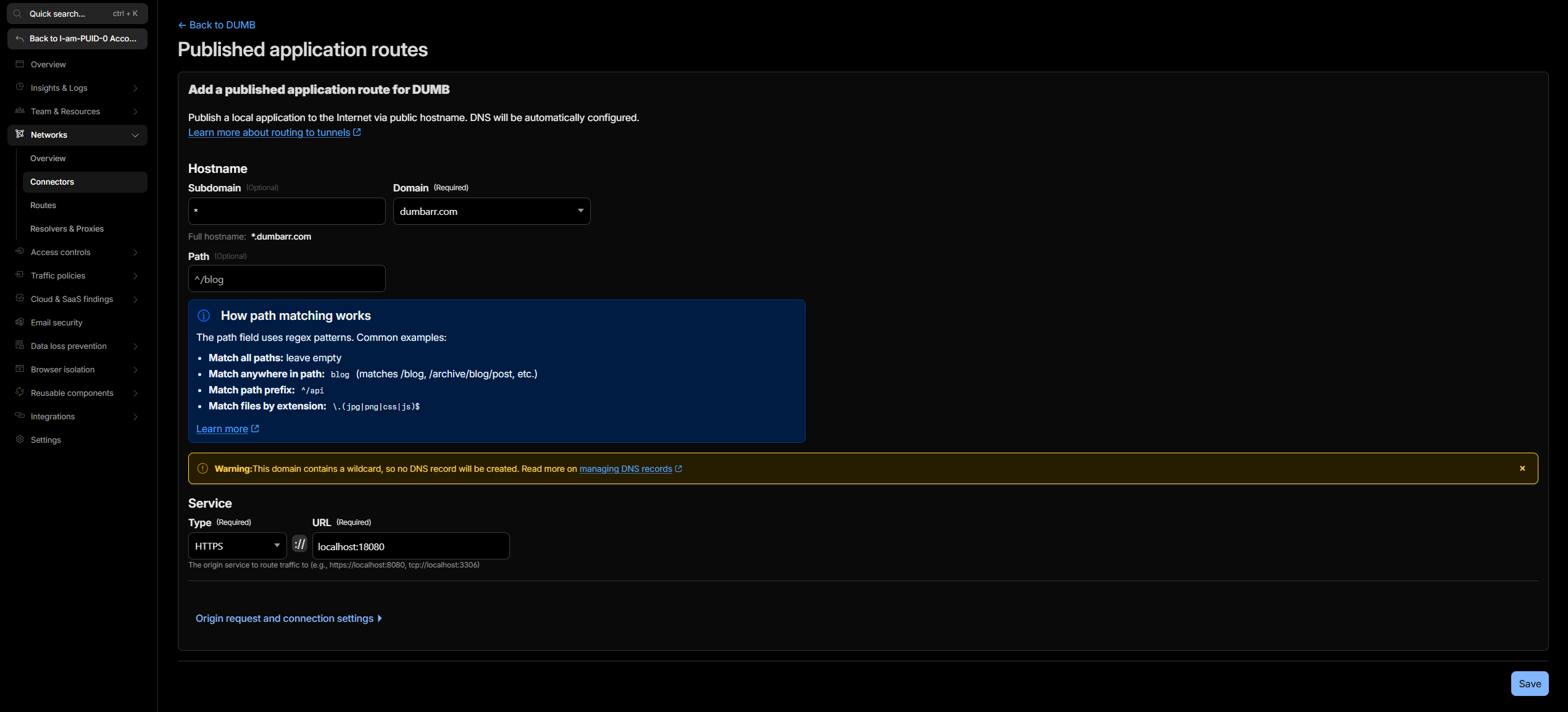Focus the Quick search box

(77, 14)
